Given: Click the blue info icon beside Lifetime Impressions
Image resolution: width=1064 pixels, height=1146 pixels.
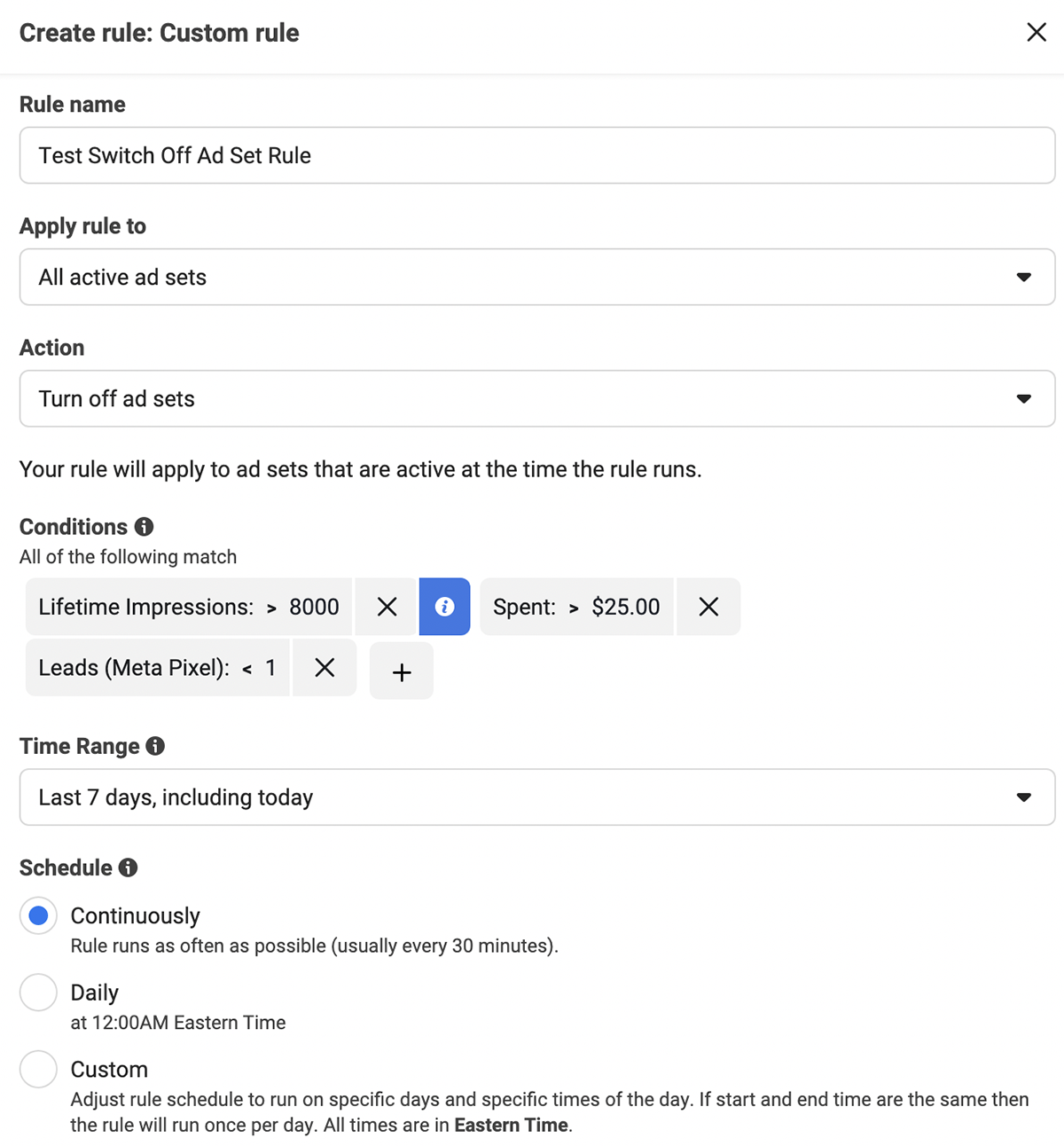Looking at the screenshot, I should [x=444, y=607].
